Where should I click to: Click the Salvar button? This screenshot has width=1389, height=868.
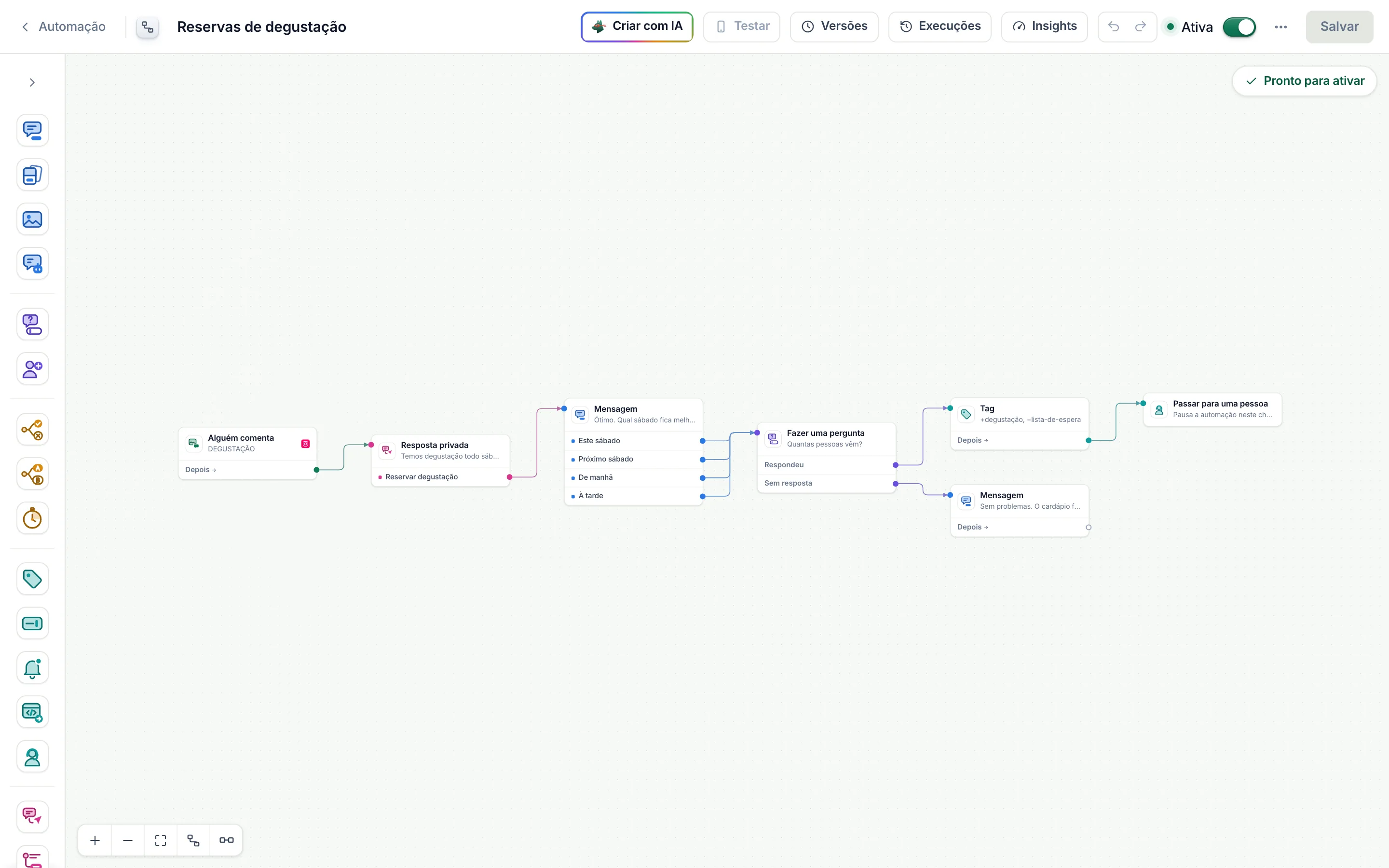1339,27
